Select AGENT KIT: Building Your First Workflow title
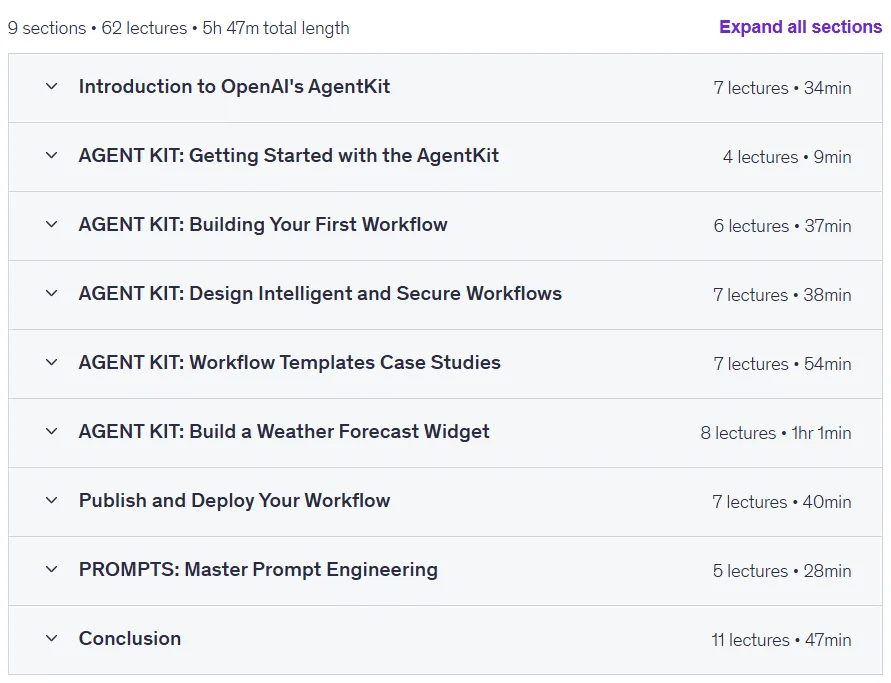 pyautogui.click(x=263, y=224)
